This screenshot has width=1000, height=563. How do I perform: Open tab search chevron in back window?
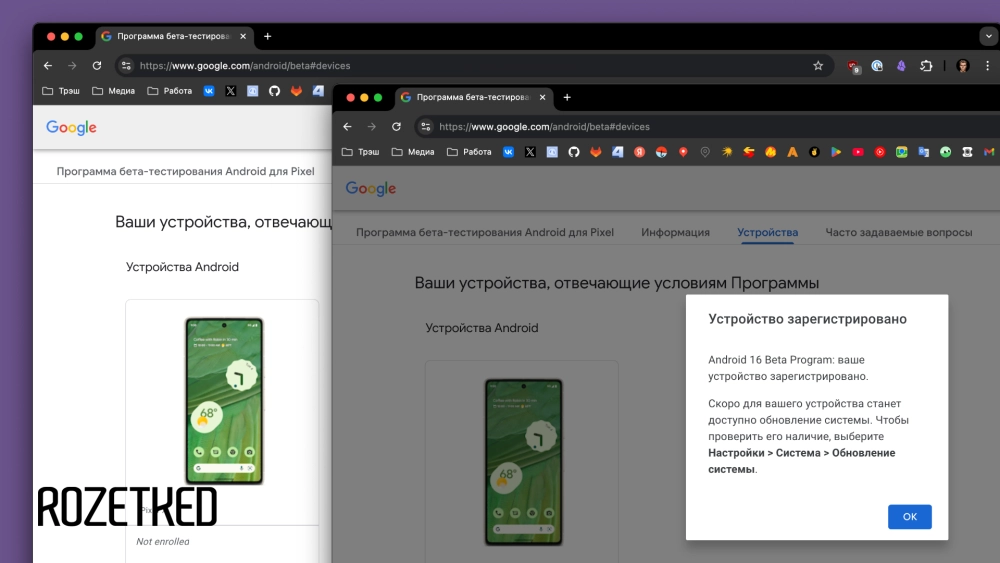tap(989, 36)
